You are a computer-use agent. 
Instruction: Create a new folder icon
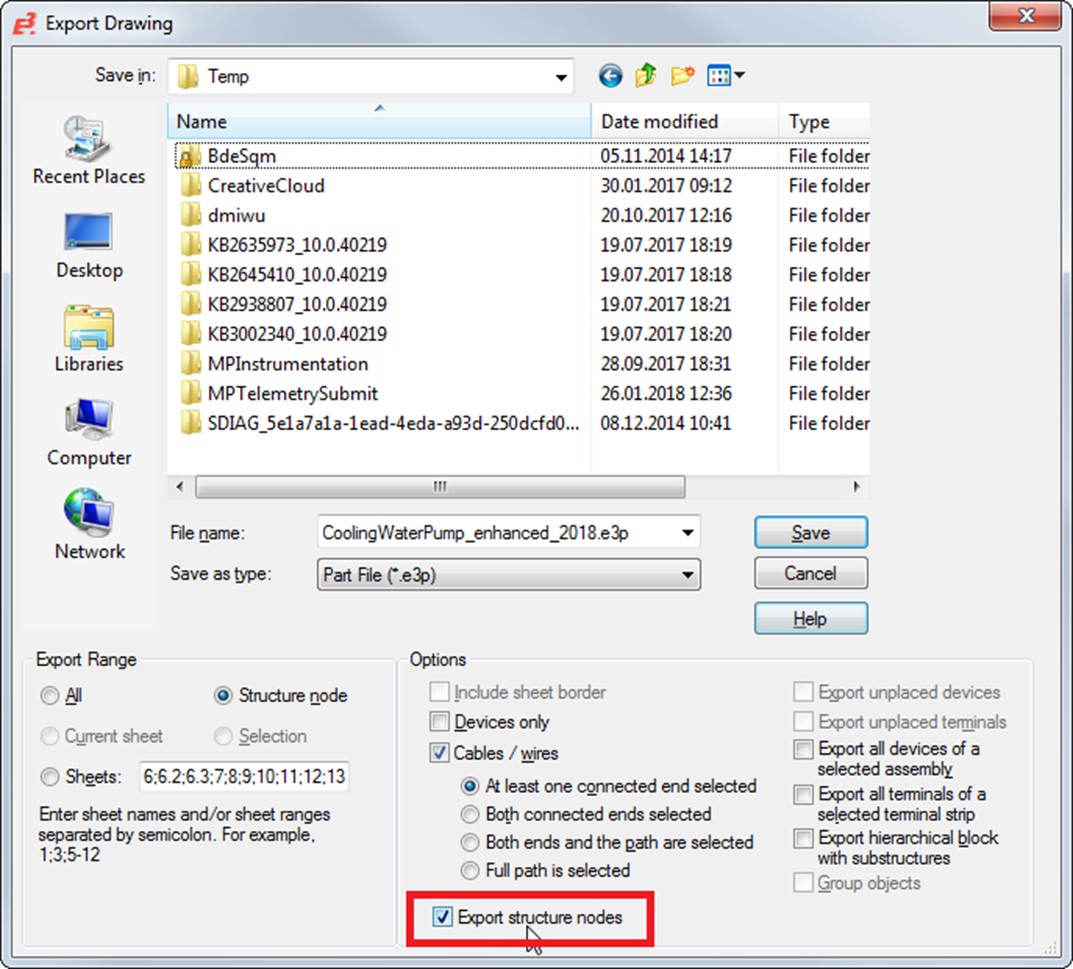pyautogui.click(x=682, y=76)
